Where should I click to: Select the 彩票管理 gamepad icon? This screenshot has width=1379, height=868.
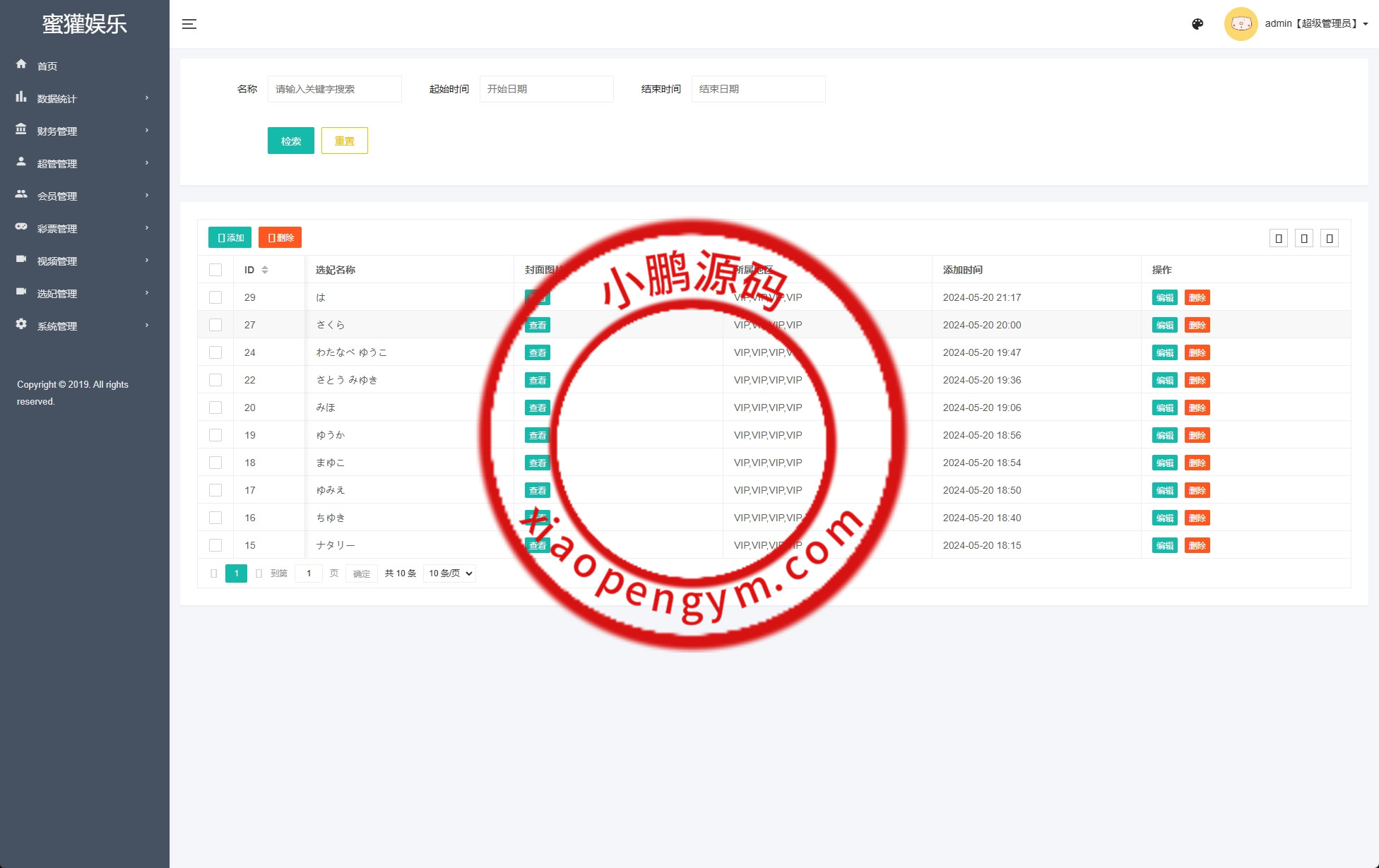(x=21, y=227)
